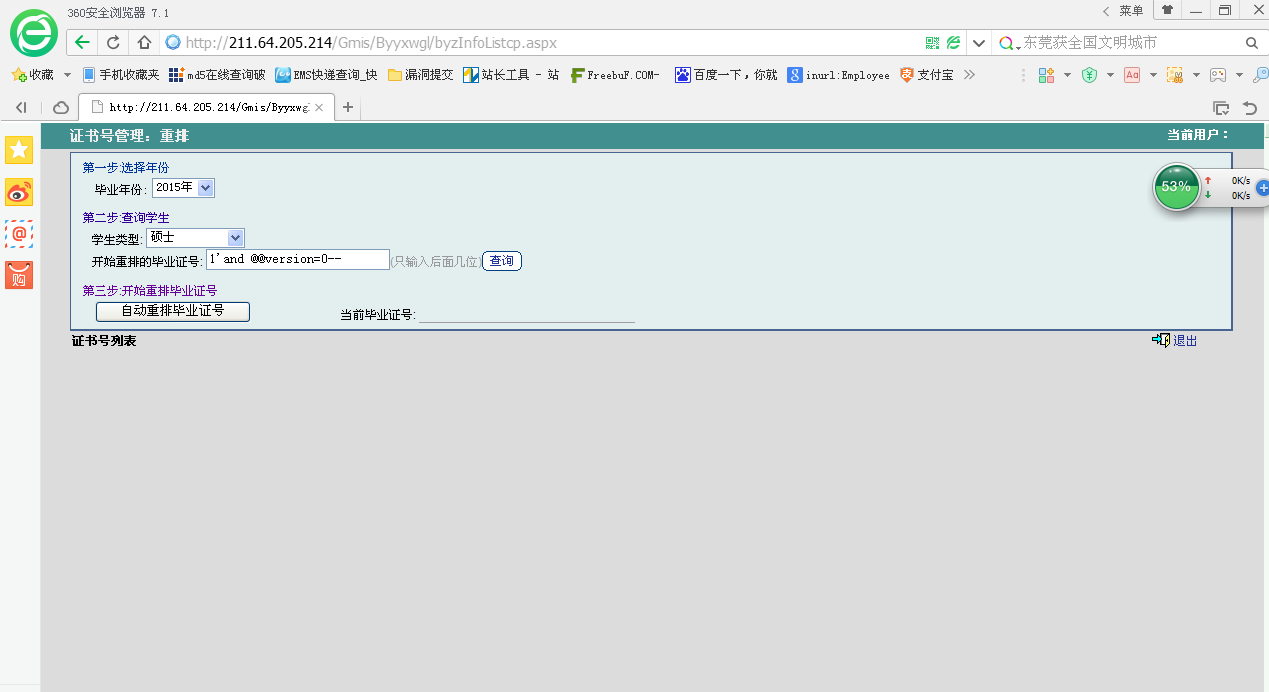Open the shopping bag sidebar icon
1269x692 pixels.
(19, 275)
